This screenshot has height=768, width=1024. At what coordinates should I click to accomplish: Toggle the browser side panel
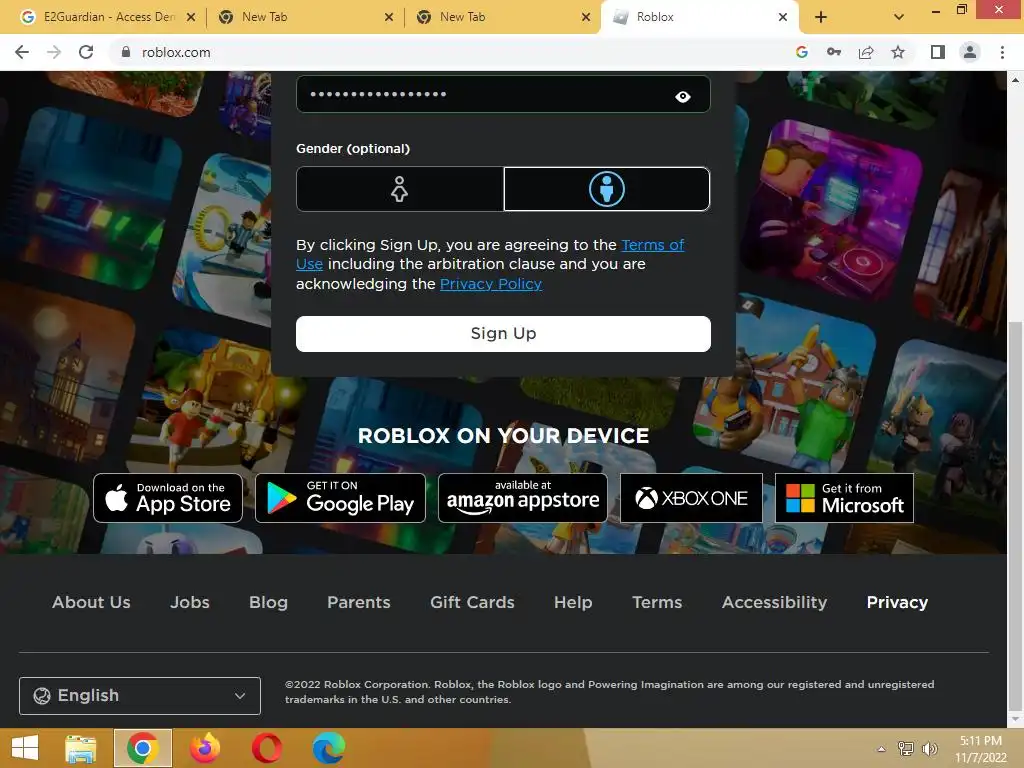coord(938,52)
